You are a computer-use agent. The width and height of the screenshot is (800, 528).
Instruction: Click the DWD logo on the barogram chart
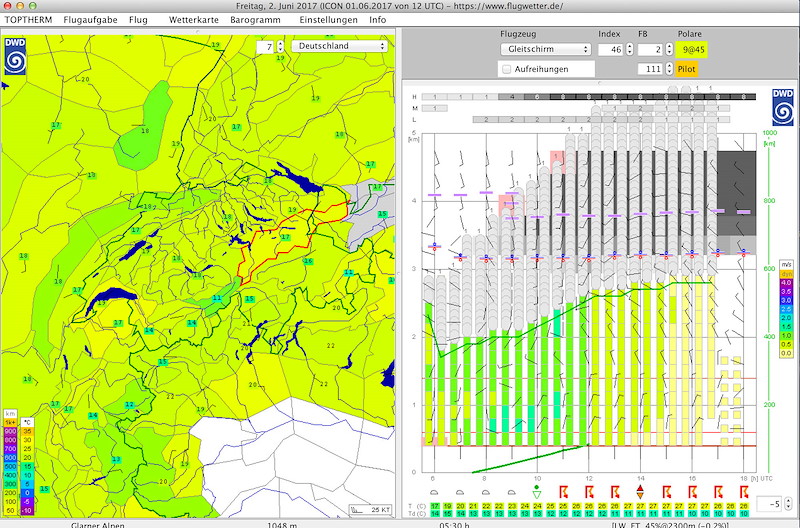point(781,107)
